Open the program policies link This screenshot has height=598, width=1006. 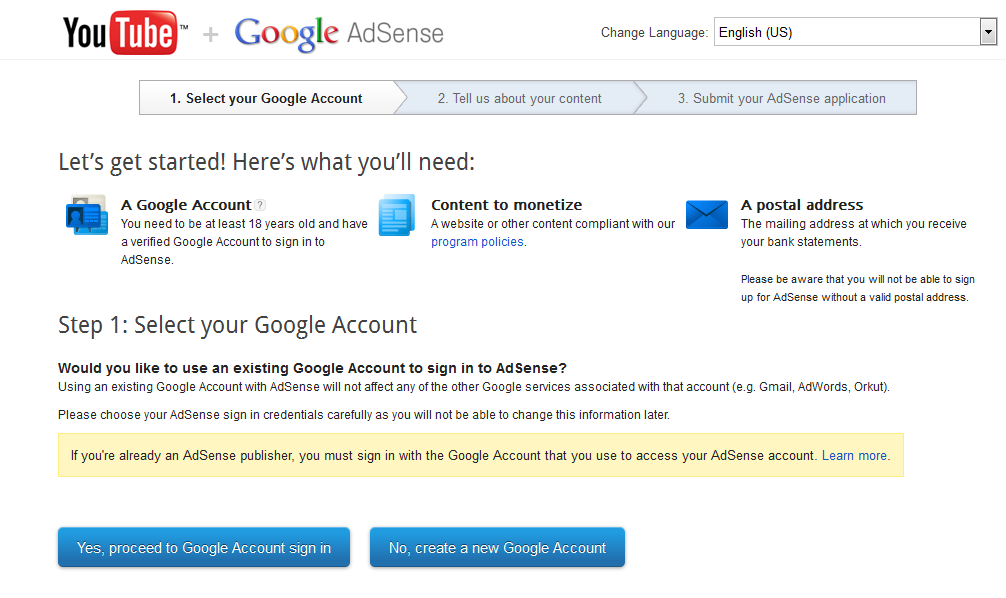(x=475, y=240)
